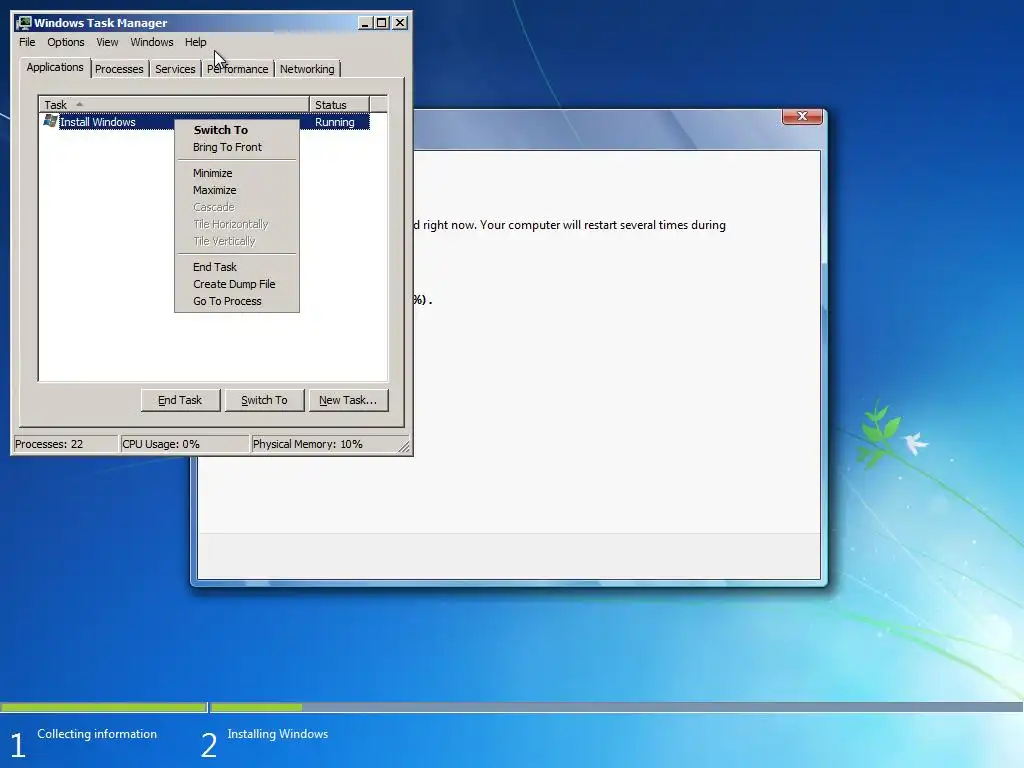Click the End Task button
This screenshot has height=768, width=1024.
coord(180,400)
